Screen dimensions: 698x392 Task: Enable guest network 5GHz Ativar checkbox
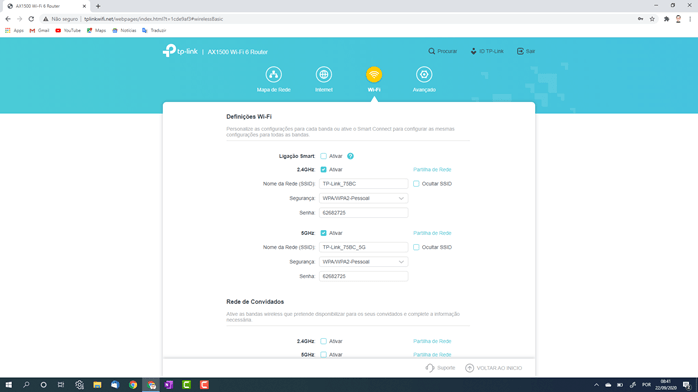click(324, 355)
